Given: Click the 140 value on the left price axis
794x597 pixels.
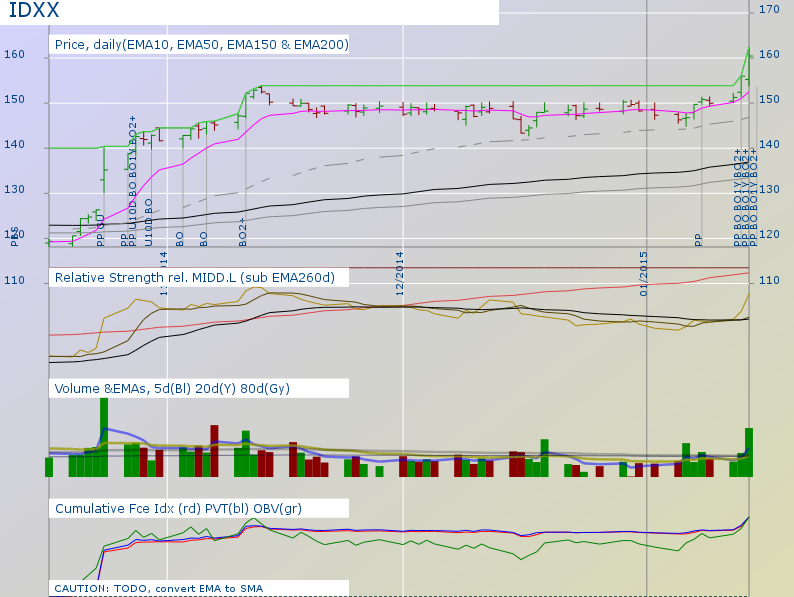Looking at the screenshot, I should click(x=14, y=144).
